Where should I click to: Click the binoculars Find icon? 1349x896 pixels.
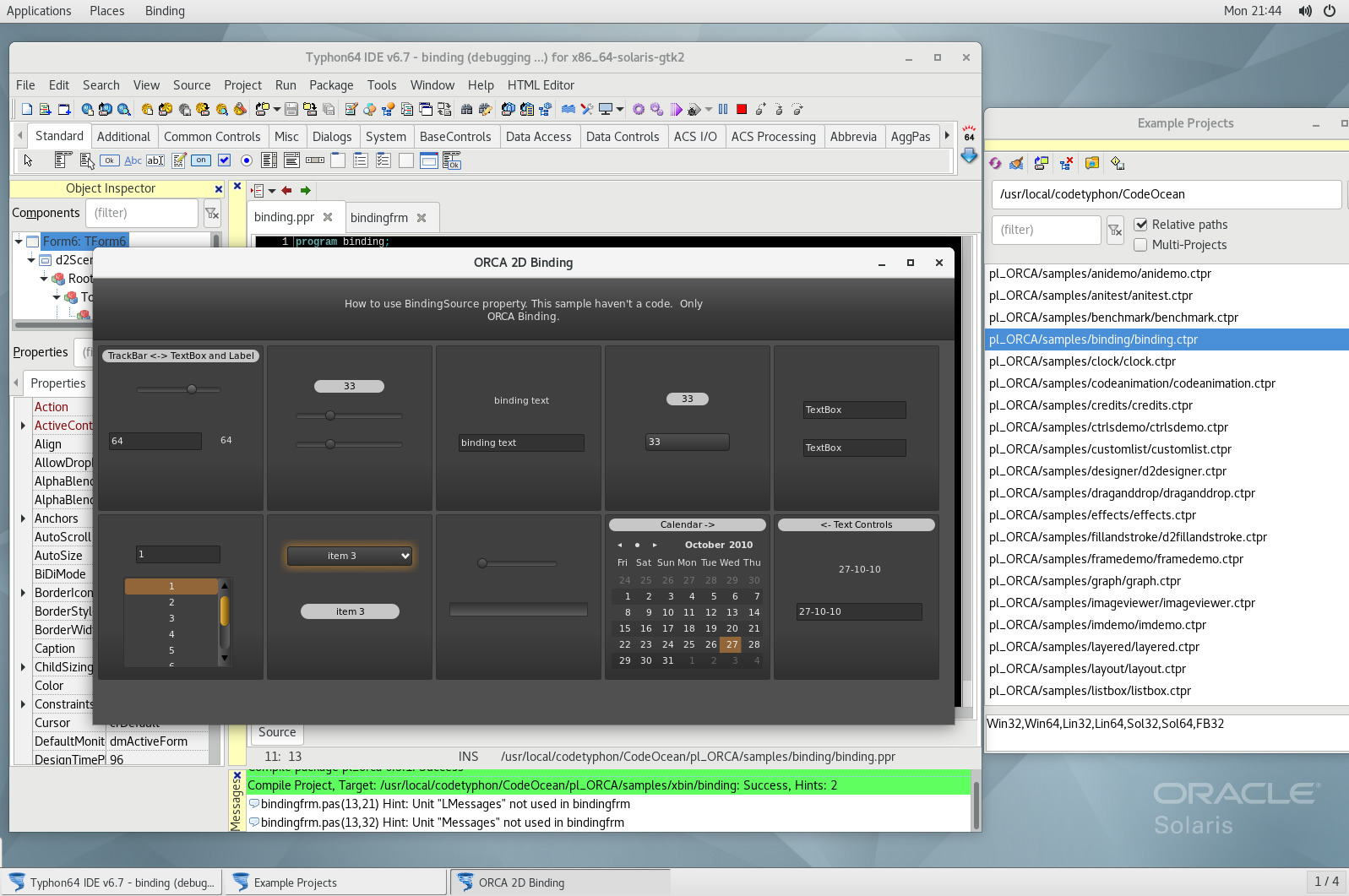click(466, 109)
